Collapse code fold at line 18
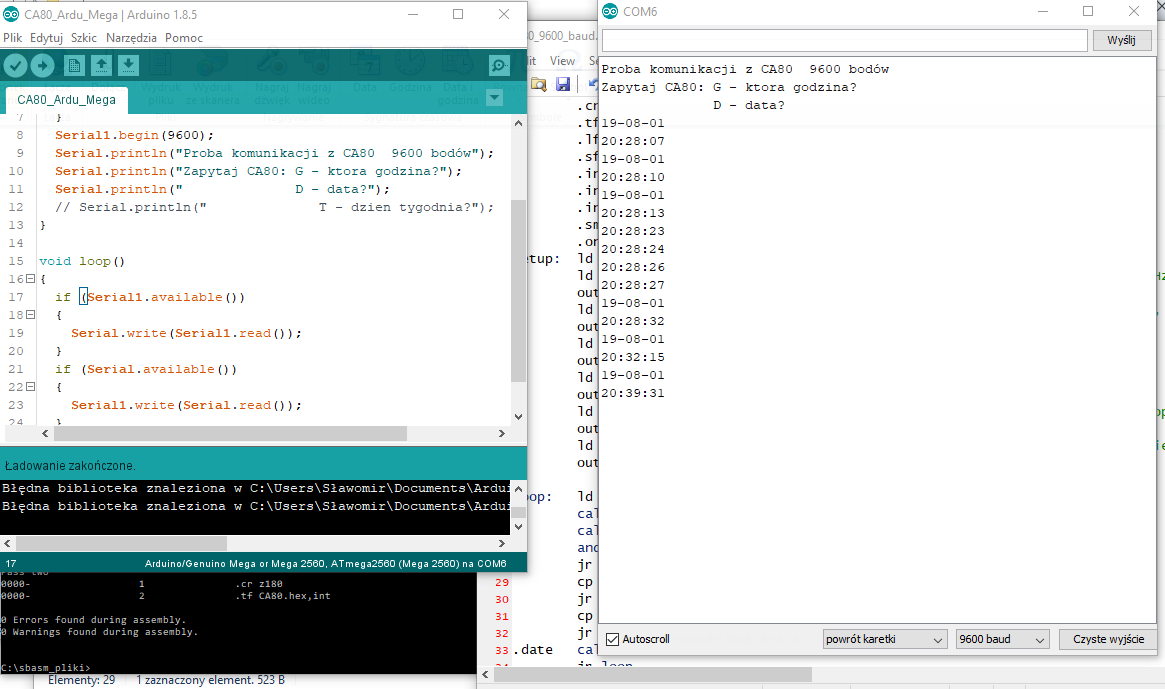The image size is (1165, 689). click(30, 314)
